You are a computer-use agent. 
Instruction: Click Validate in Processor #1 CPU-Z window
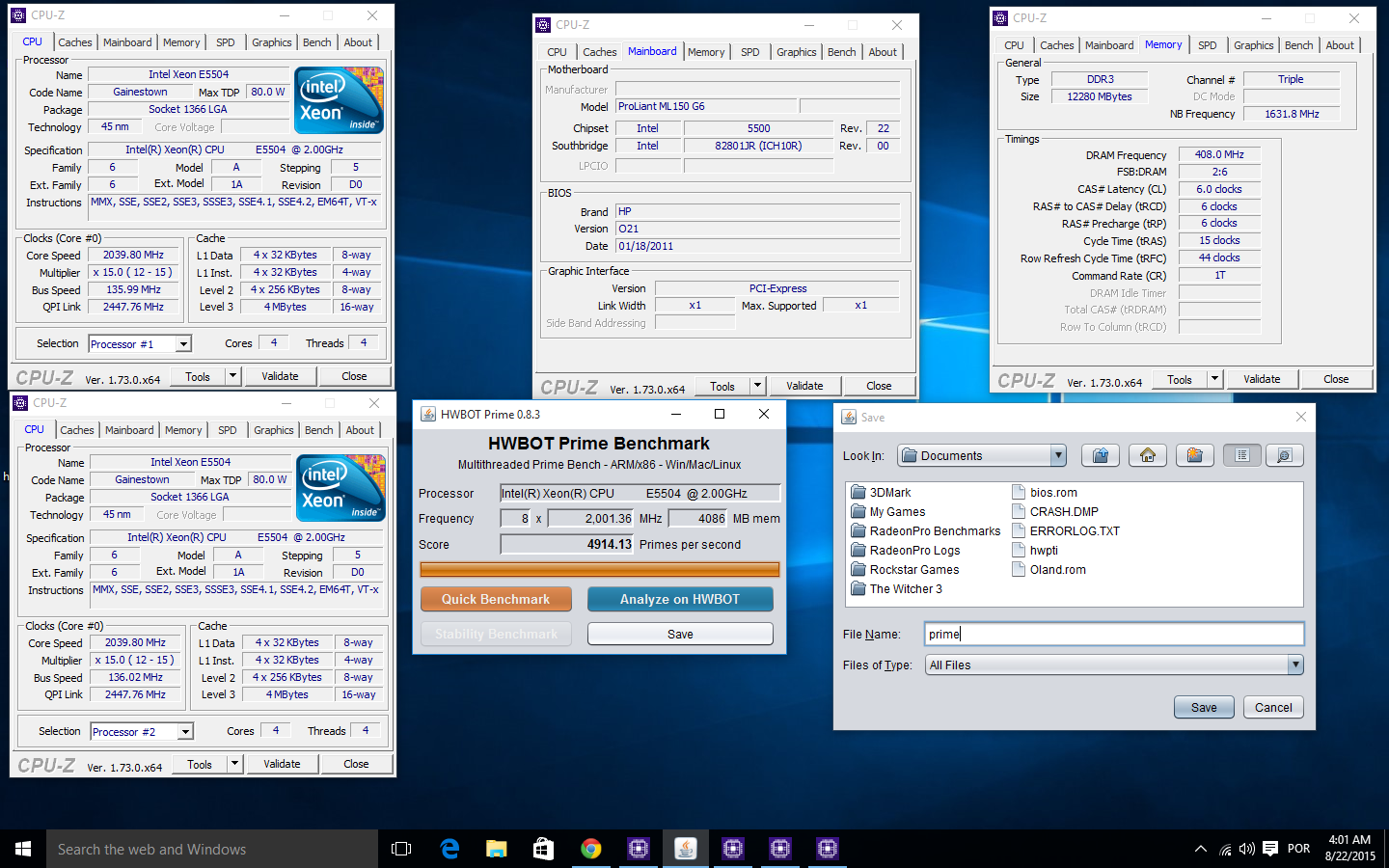(x=280, y=376)
